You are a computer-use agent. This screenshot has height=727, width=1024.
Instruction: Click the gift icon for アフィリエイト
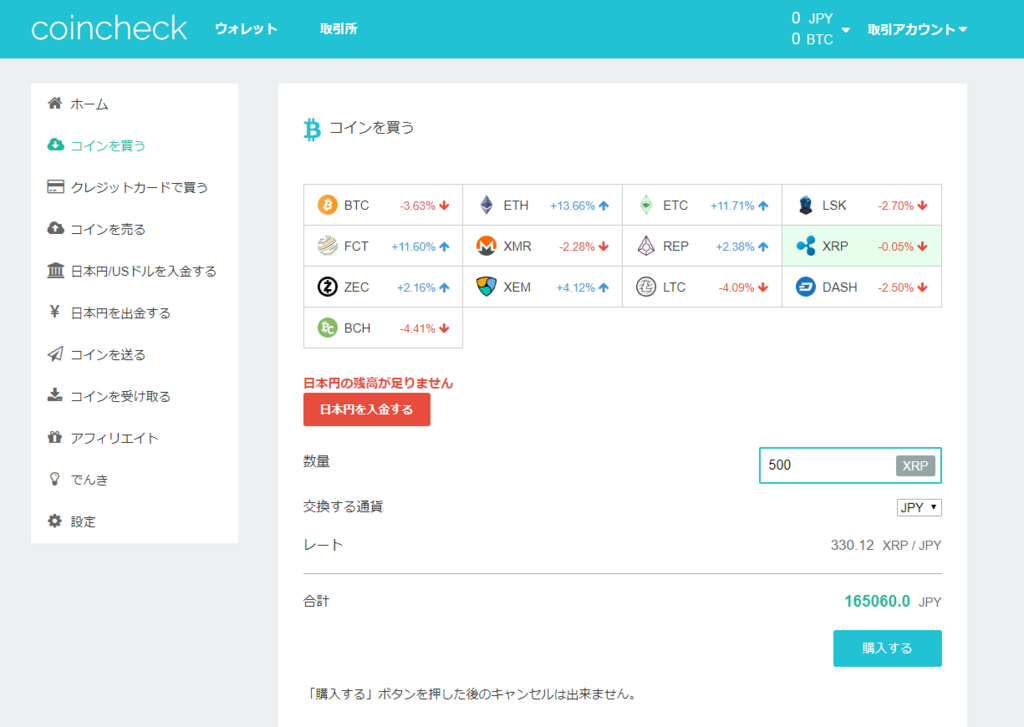pyautogui.click(x=55, y=437)
